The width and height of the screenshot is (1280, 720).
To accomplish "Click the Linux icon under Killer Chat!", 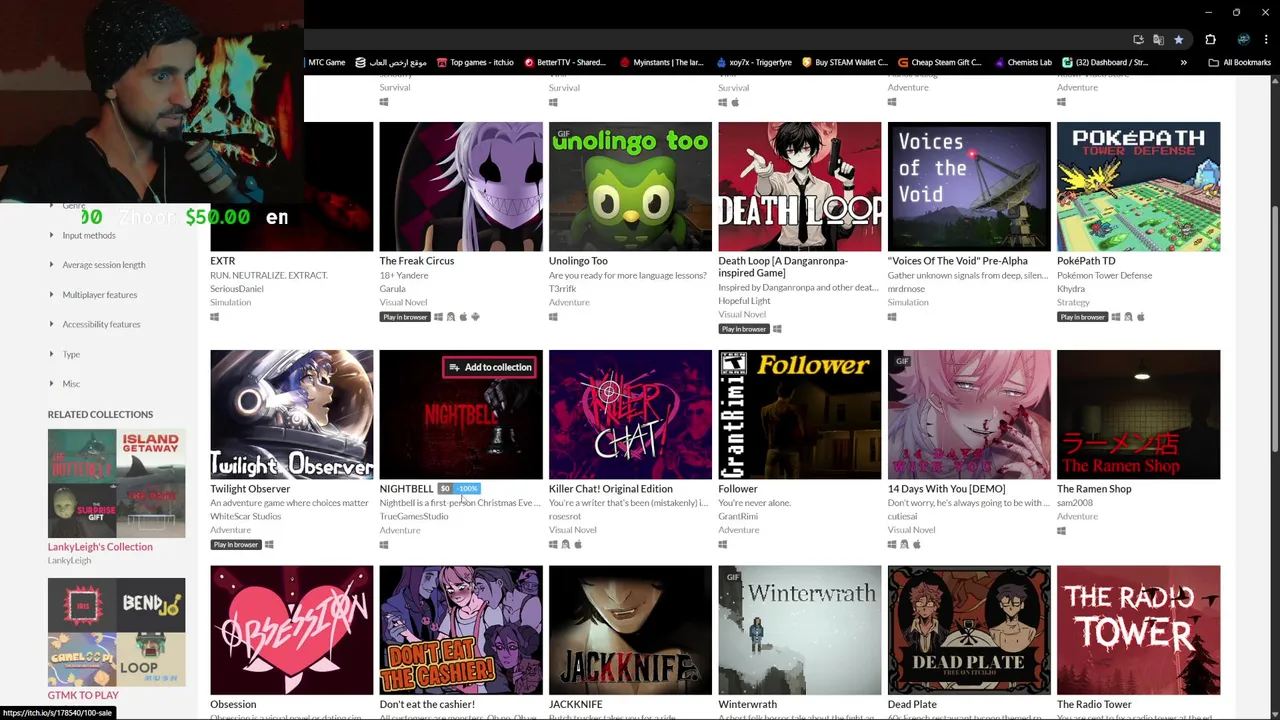I will click(565, 545).
